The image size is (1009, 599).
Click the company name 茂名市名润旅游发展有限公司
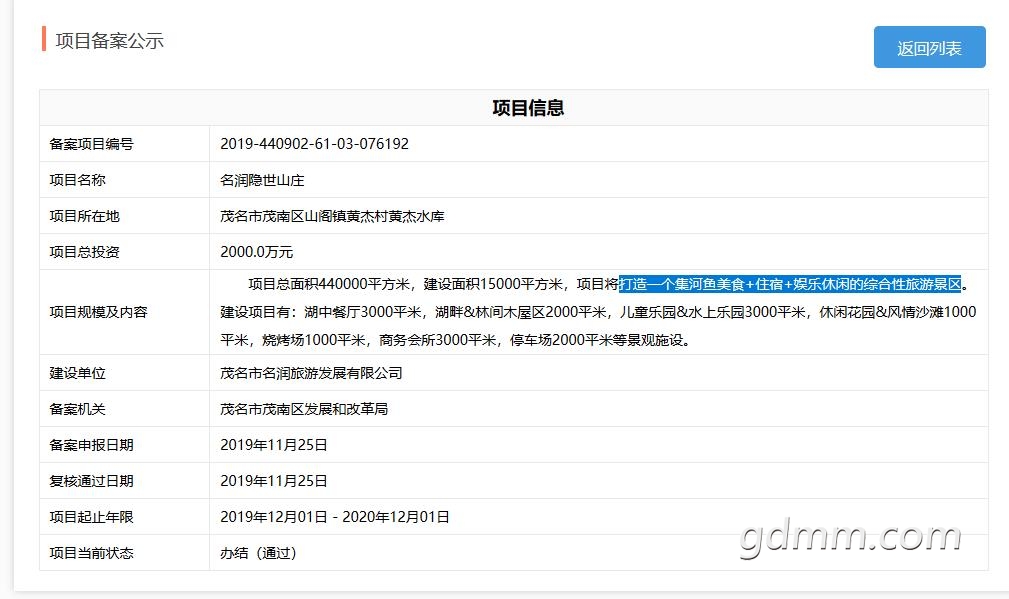311,373
